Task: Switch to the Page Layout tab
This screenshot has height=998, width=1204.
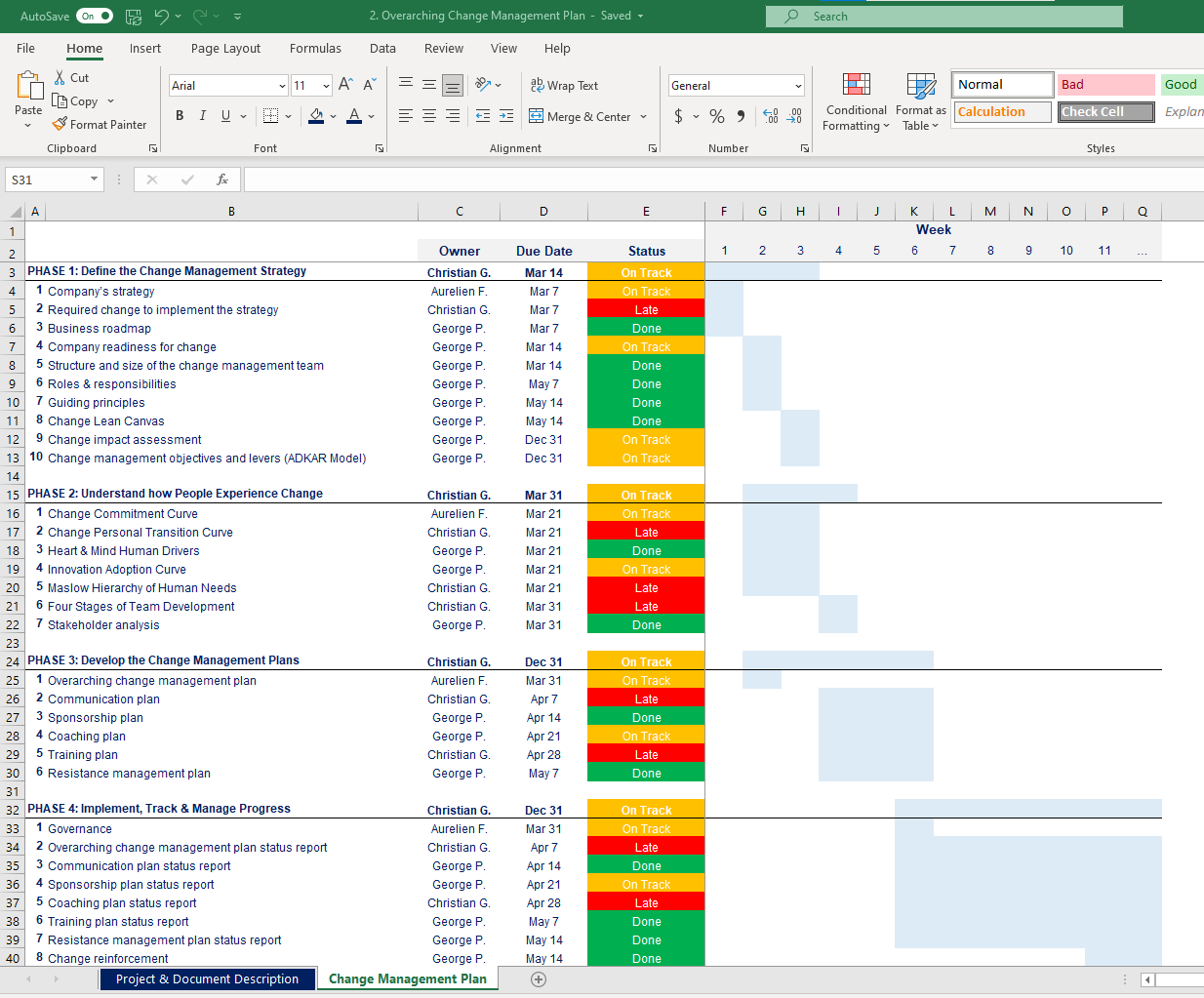Action: click(225, 48)
